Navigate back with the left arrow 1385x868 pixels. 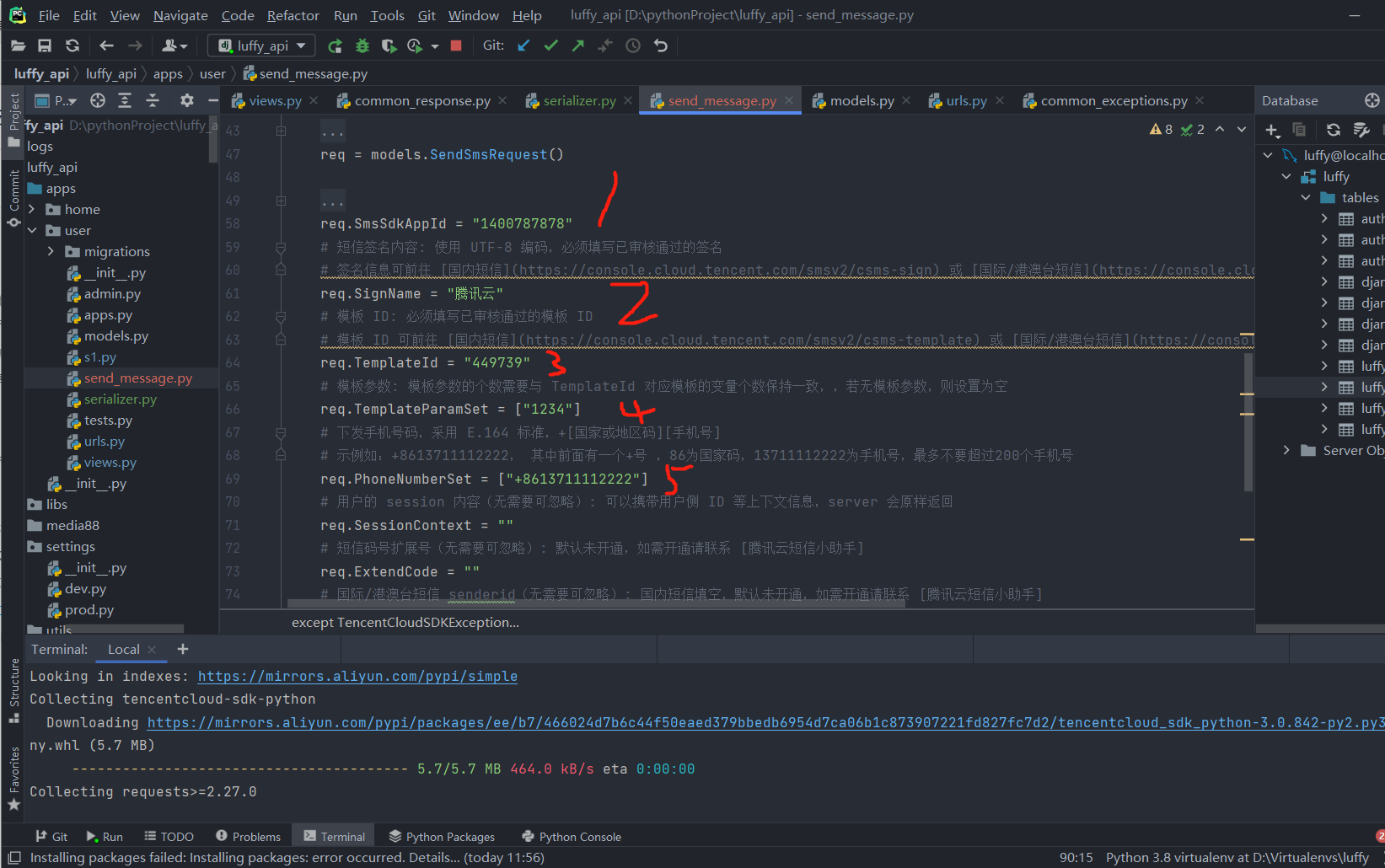point(106,46)
